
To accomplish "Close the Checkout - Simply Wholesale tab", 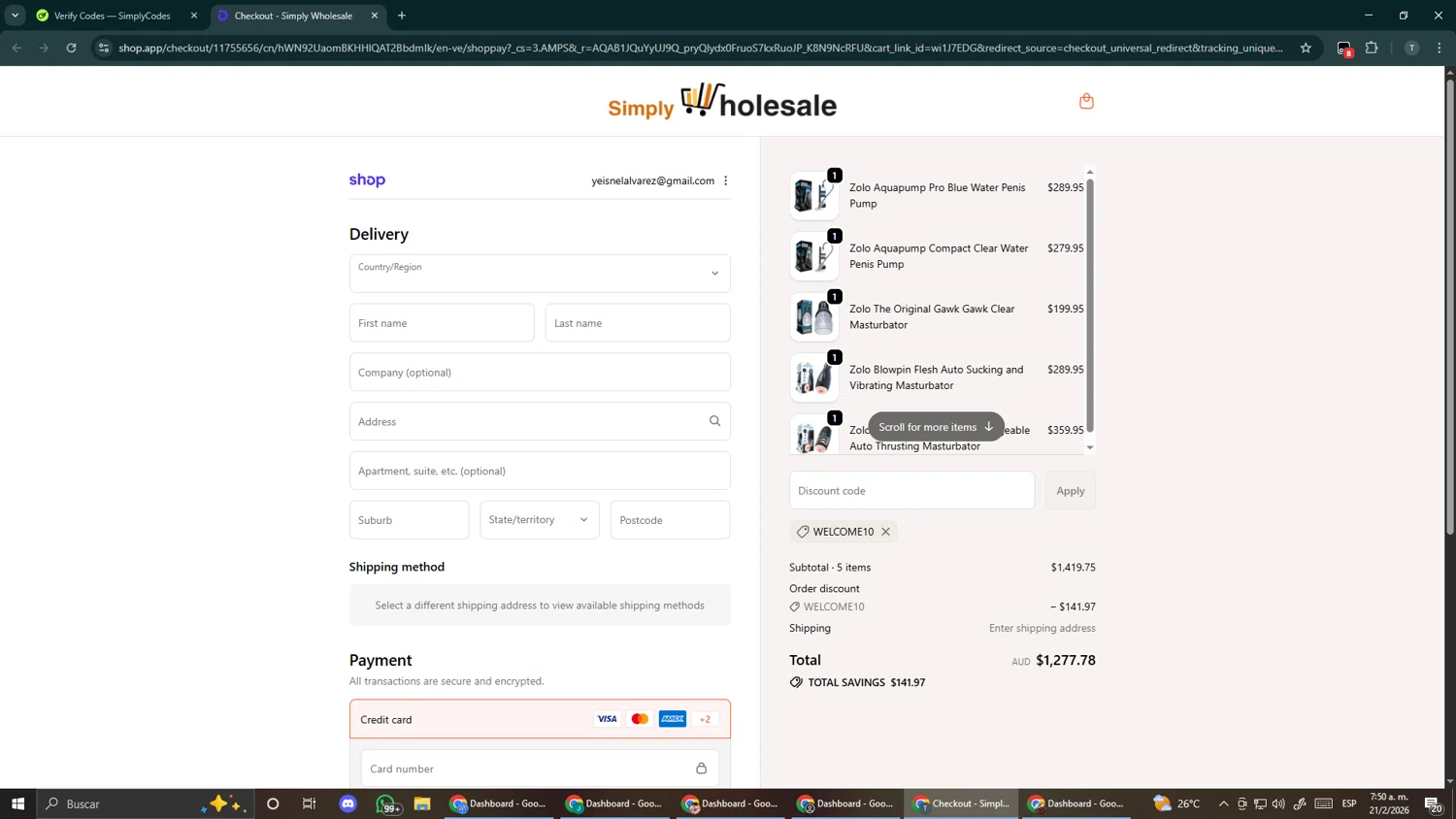I will 375,16.
